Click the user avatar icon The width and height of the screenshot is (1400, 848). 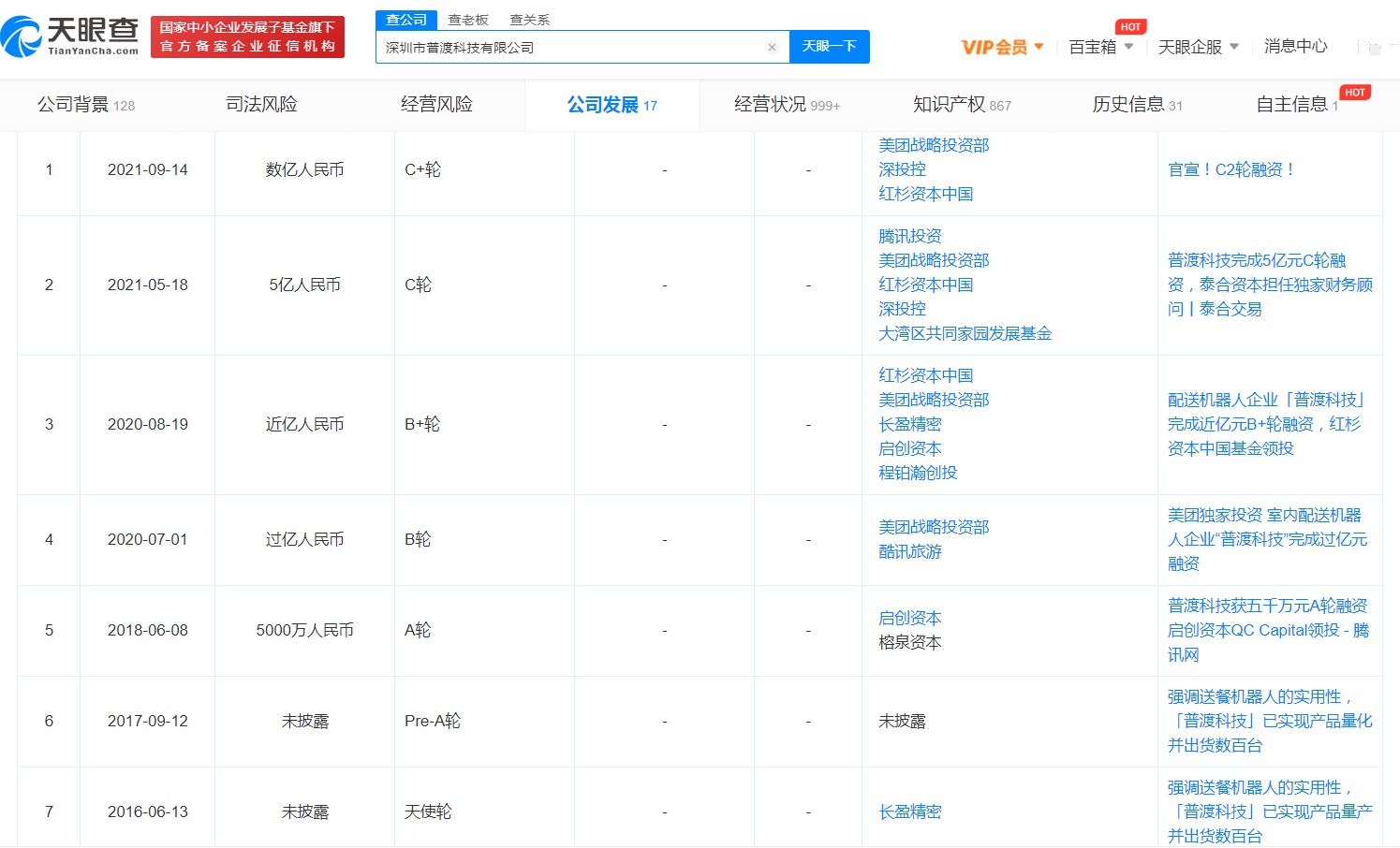pyautogui.click(x=1374, y=48)
